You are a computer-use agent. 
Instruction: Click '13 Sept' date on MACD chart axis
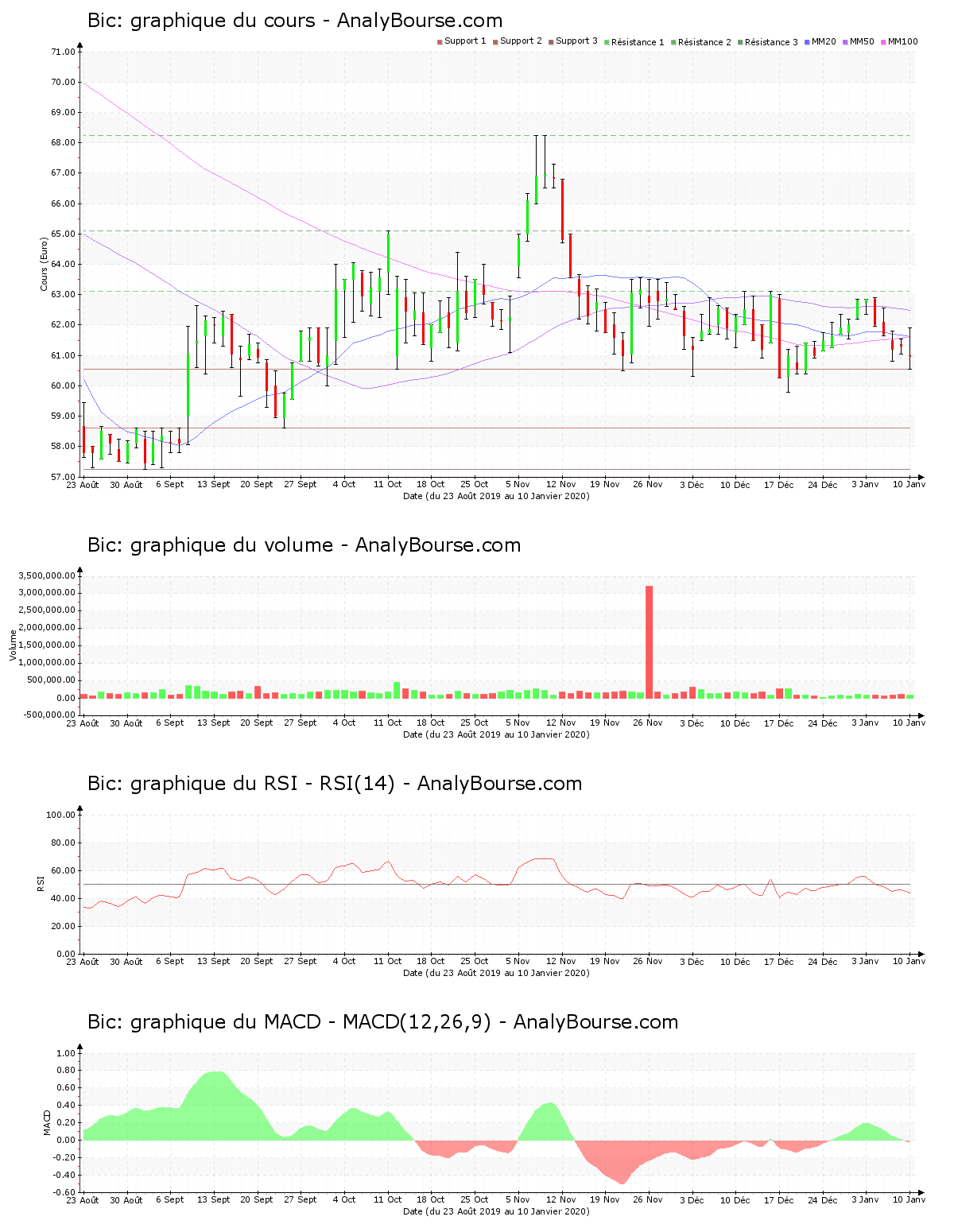point(214,1199)
